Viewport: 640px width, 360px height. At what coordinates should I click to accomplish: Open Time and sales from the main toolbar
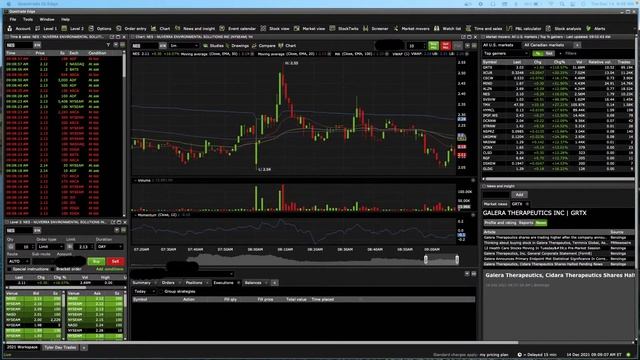click(484, 29)
